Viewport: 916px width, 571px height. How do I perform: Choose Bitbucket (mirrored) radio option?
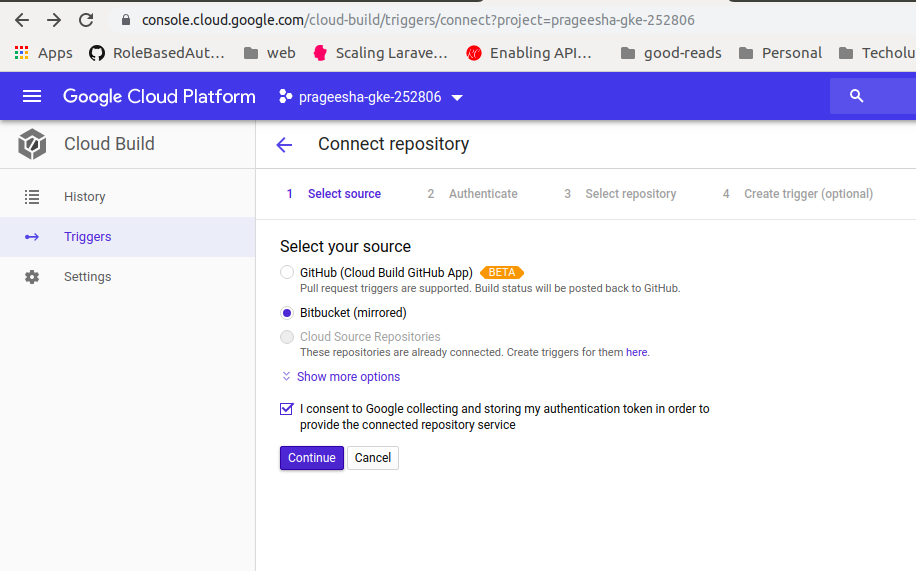click(x=287, y=313)
